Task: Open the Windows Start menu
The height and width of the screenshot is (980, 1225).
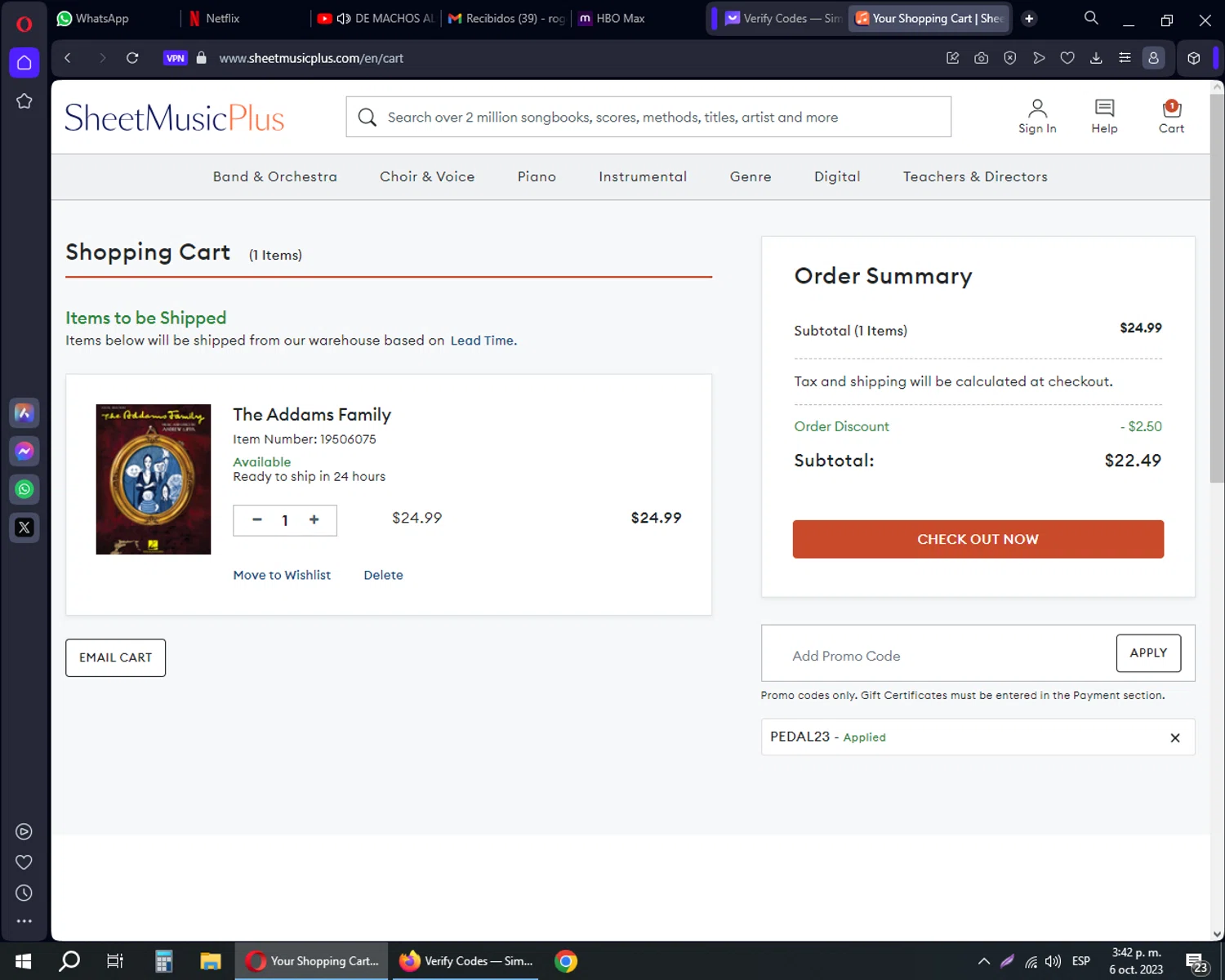Action: pyautogui.click(x=23, y=961)
